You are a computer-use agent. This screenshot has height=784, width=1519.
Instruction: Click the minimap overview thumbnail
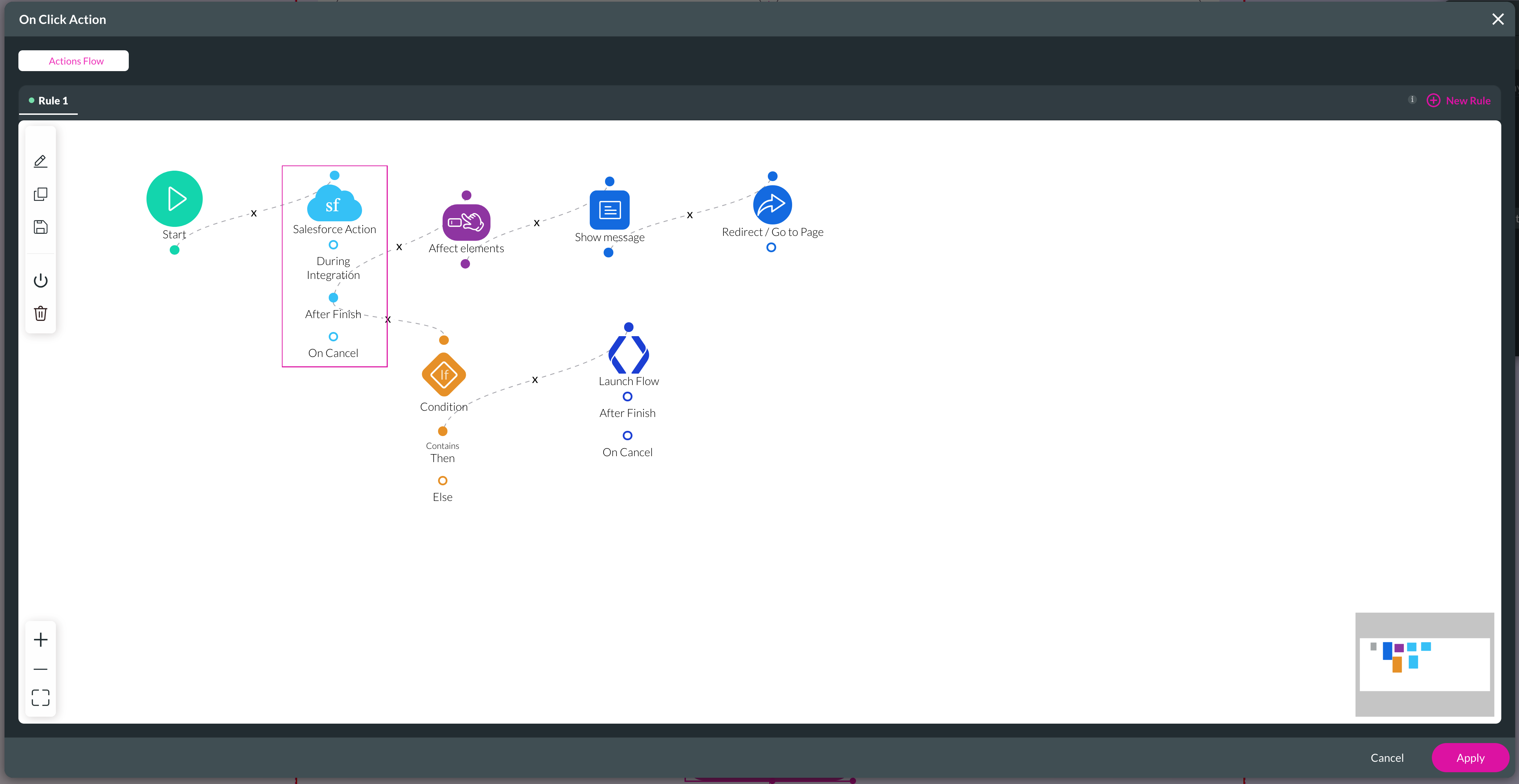[x=1424, y=664]
